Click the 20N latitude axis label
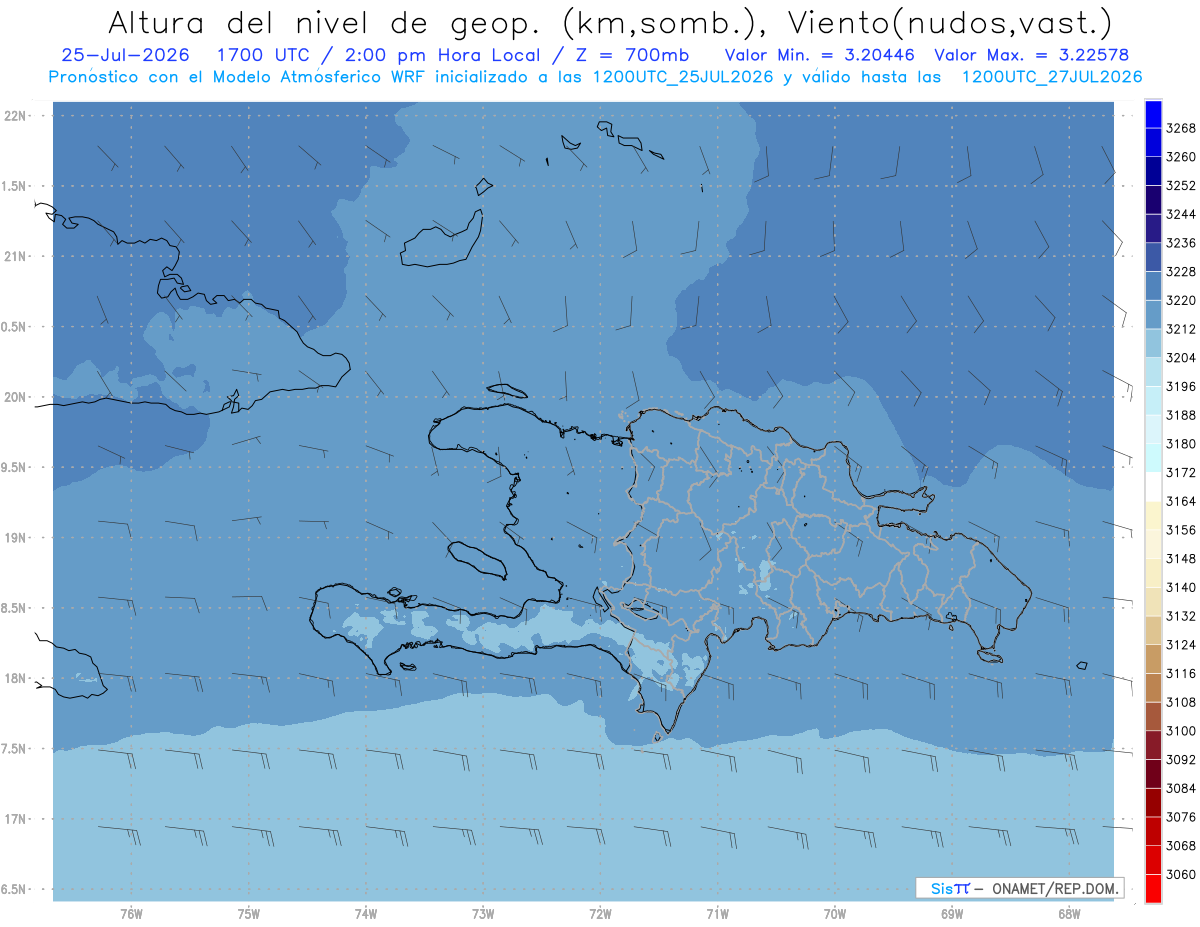1200x927 pixels. click(x=16, y=397)
